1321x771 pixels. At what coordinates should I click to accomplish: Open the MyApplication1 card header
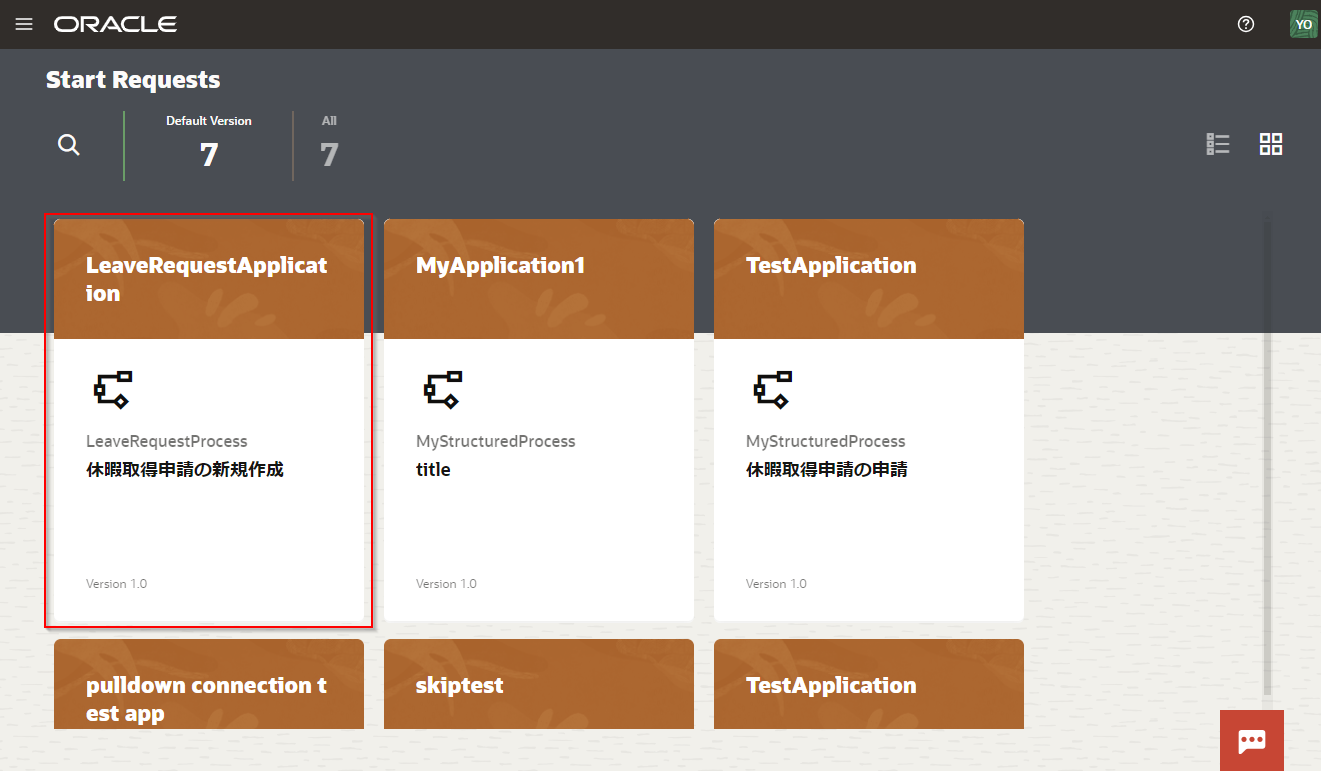pyautogui.click(x=538, y=279)
